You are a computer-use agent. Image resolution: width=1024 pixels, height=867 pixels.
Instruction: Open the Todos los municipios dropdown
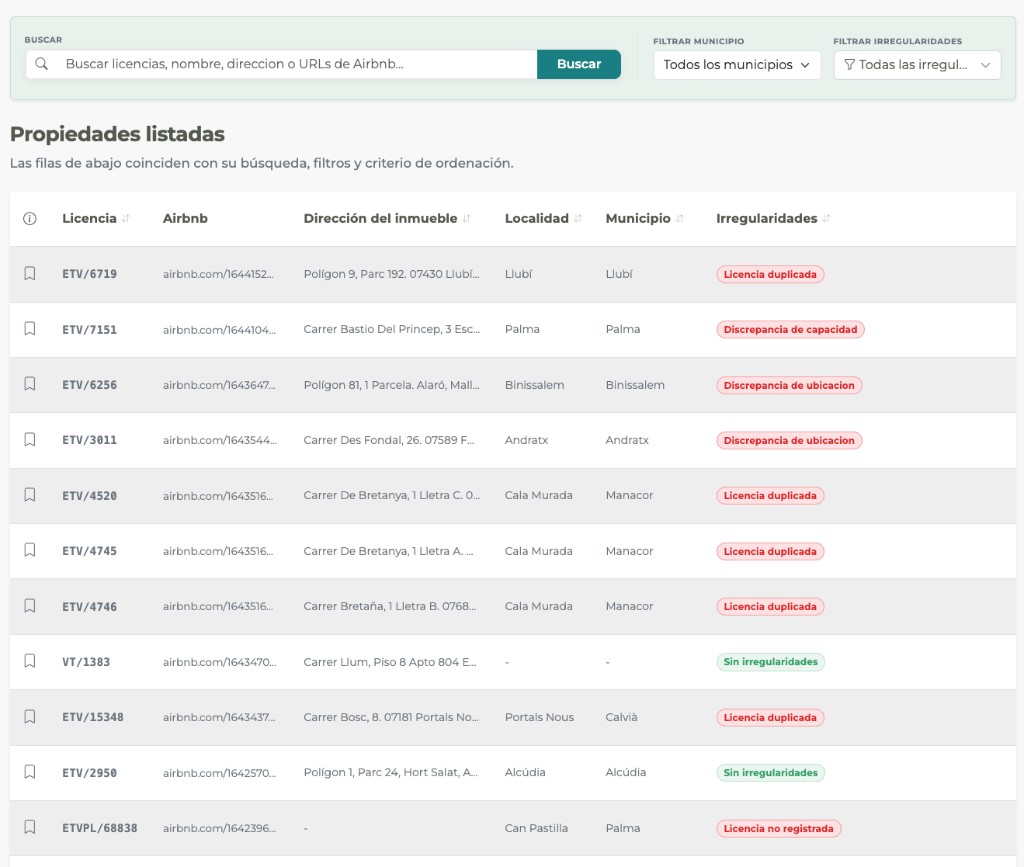point(737,64)
